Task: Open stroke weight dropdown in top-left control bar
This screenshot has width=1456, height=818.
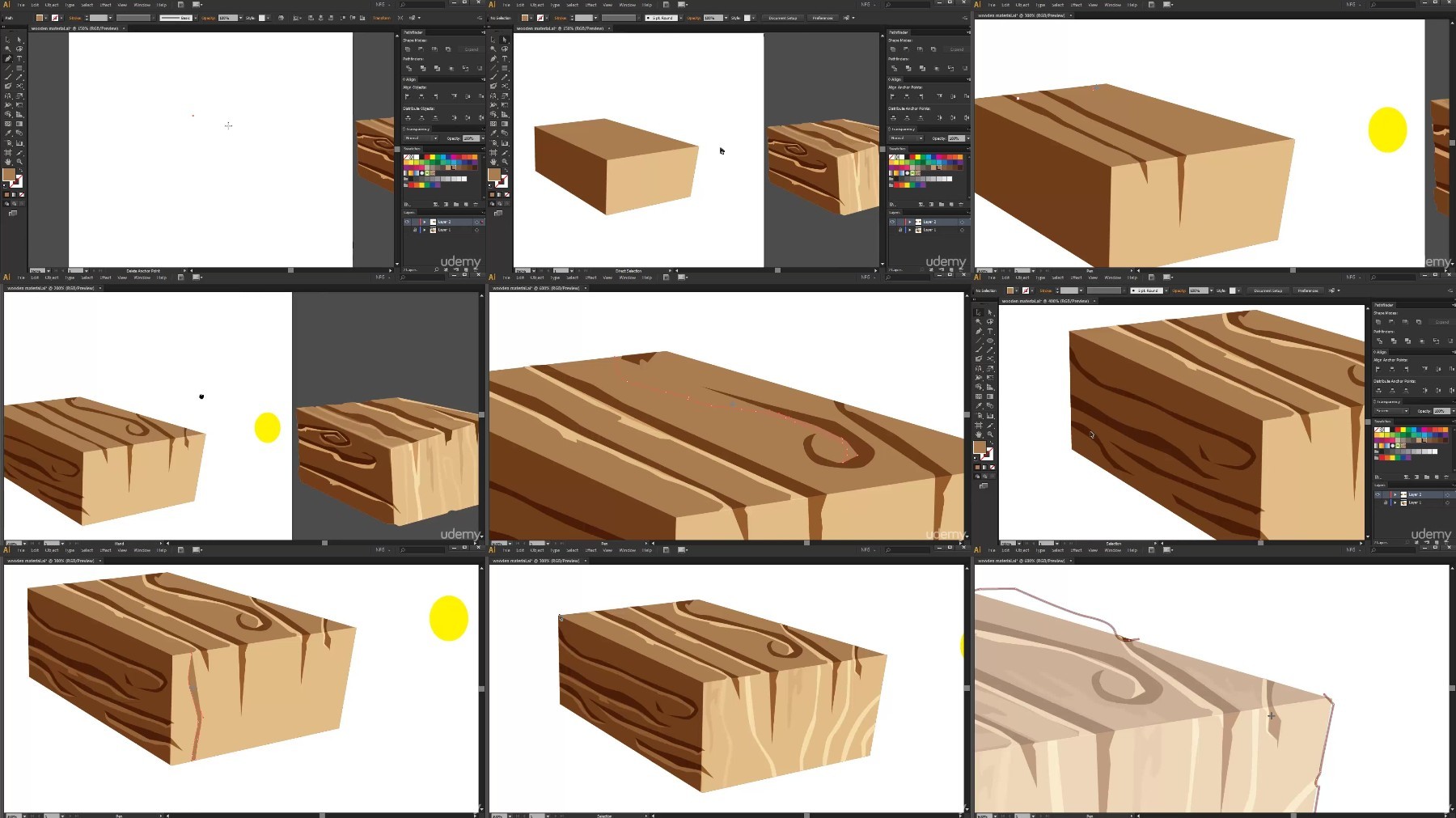Action: click(x=110, y=18)
